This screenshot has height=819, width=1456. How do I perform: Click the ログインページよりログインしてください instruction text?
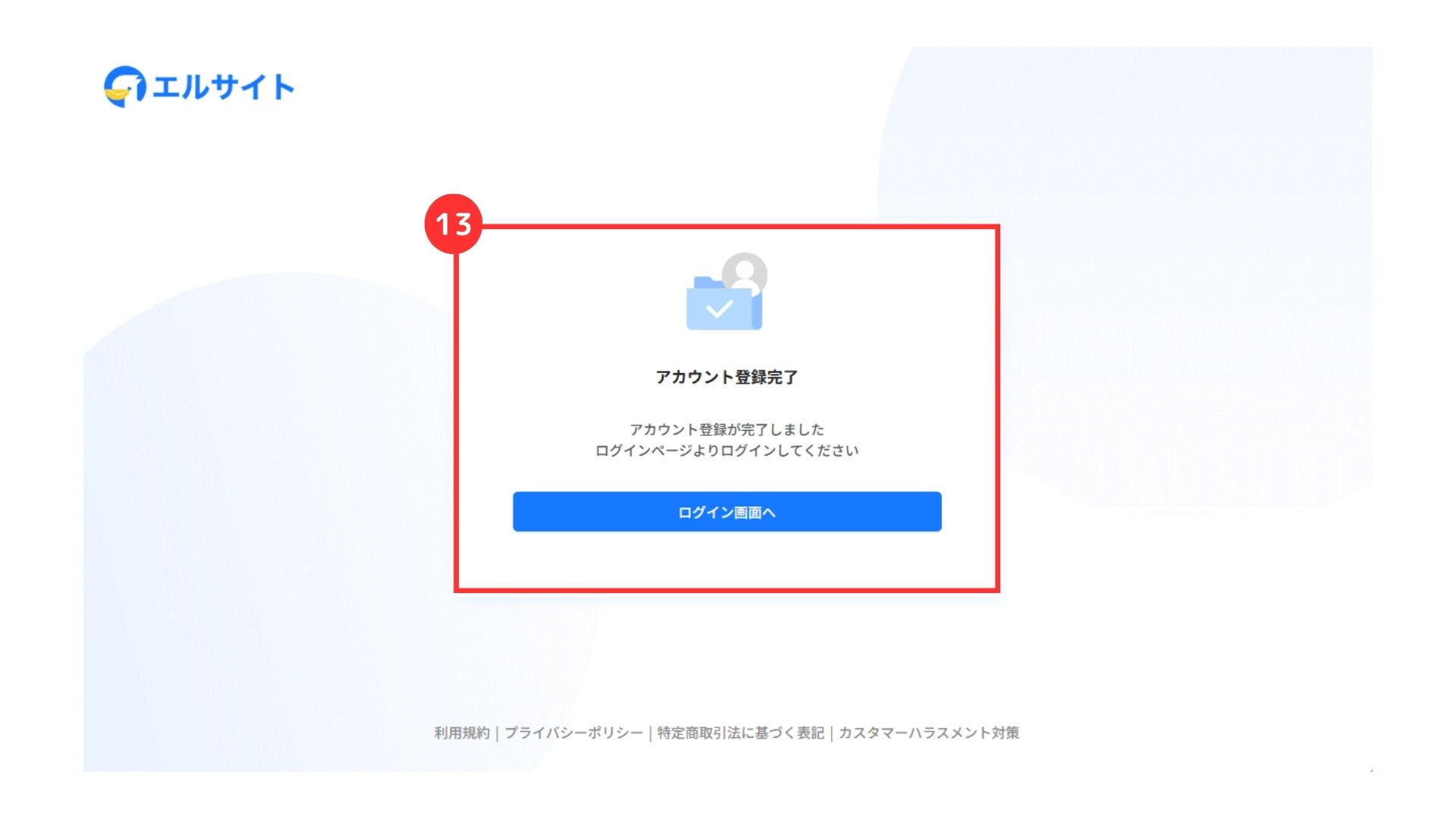tap(726, 450)
